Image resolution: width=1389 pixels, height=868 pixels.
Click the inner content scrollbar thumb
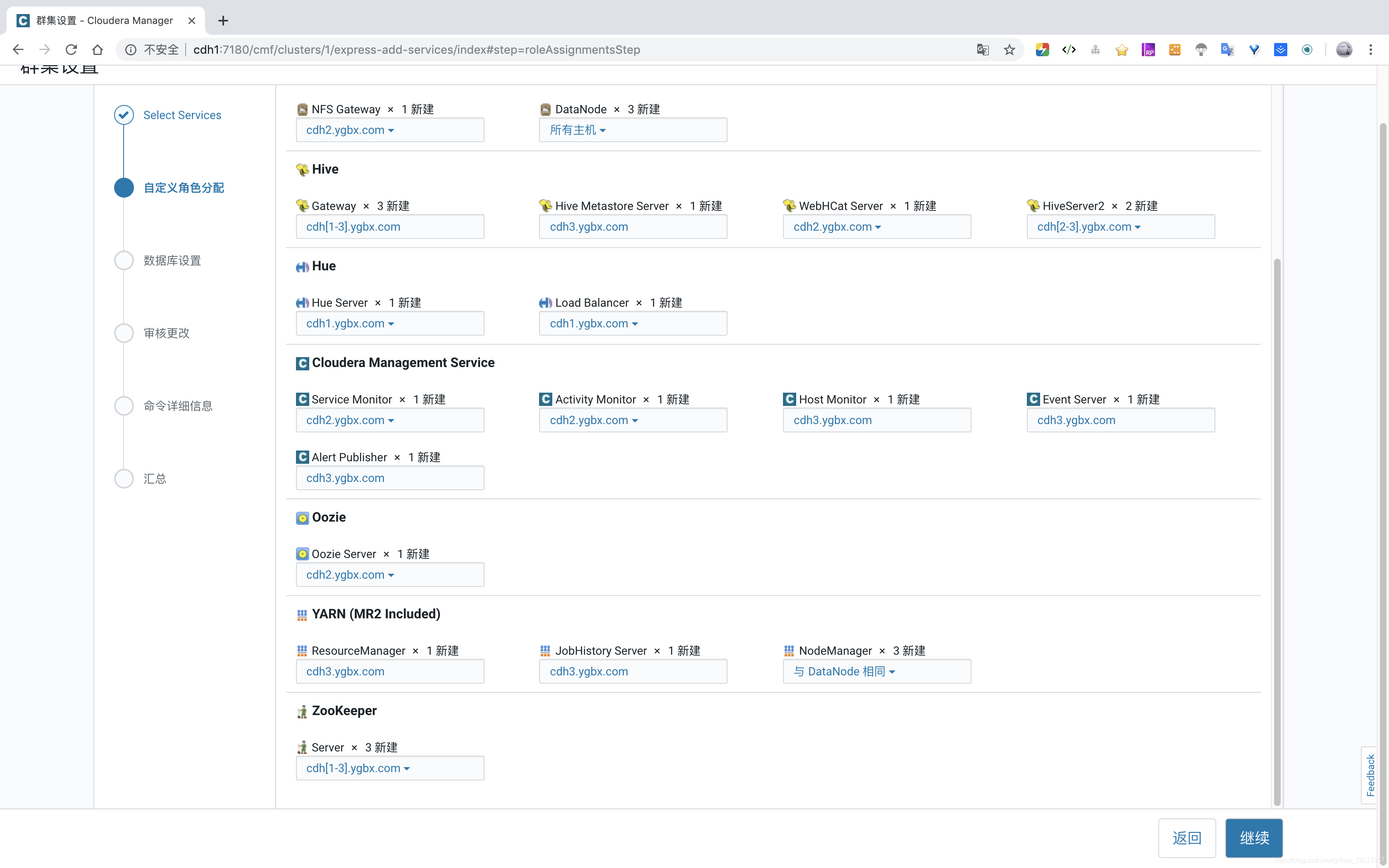[1277, 532]
